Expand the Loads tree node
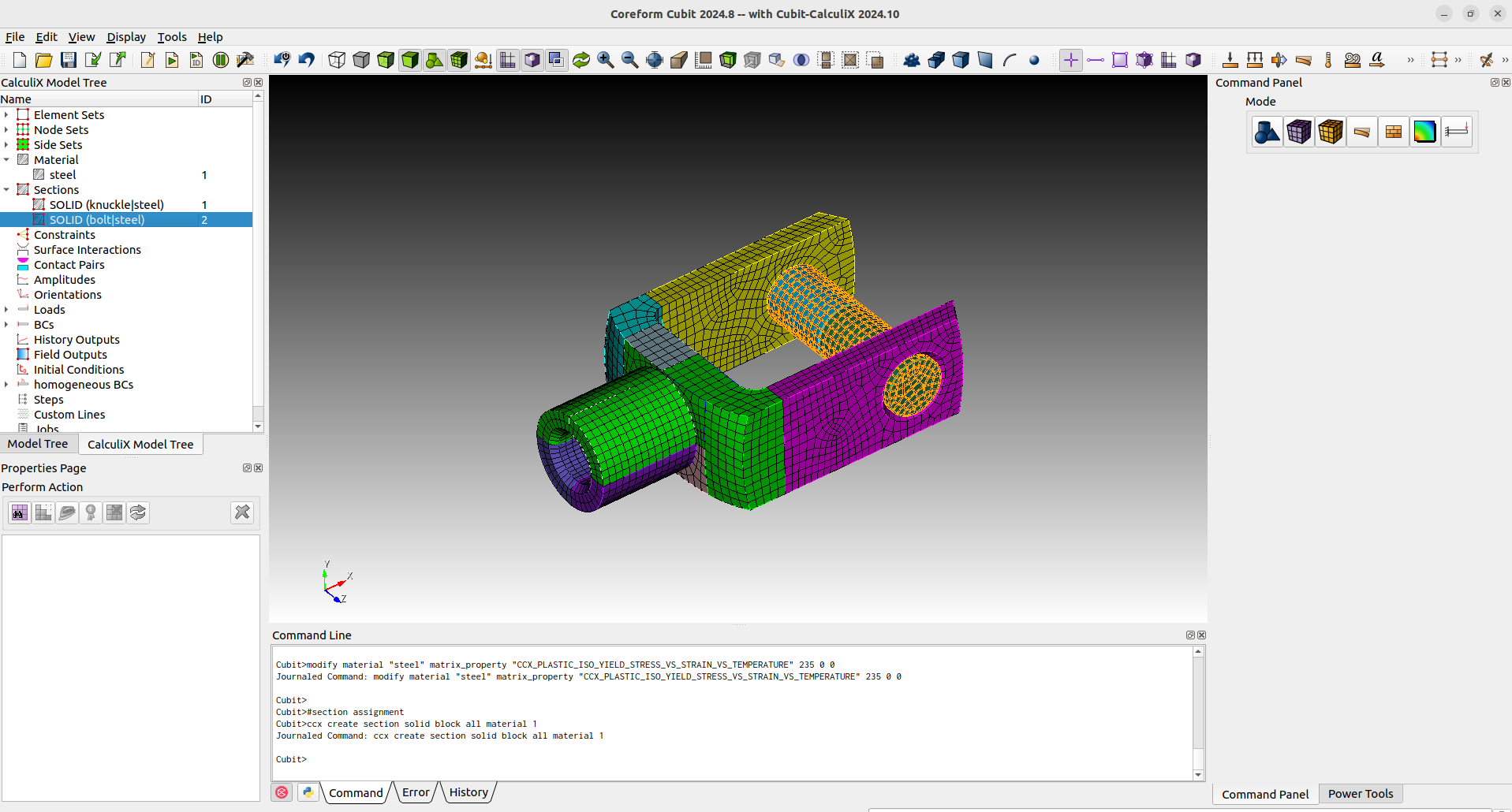Image resolution: width=1512 pixels, height=812 pixels. tap(7, 309)
